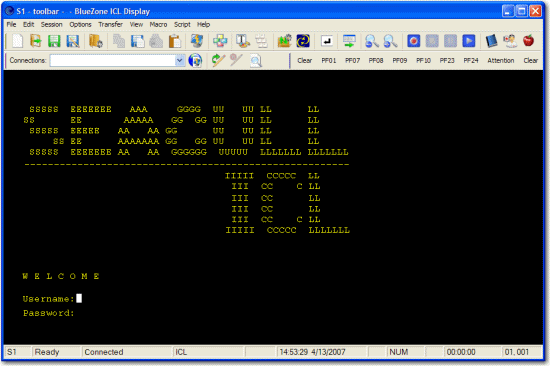Start macro recording with the red dot button
550x366 pixels.
pos(414,41)
